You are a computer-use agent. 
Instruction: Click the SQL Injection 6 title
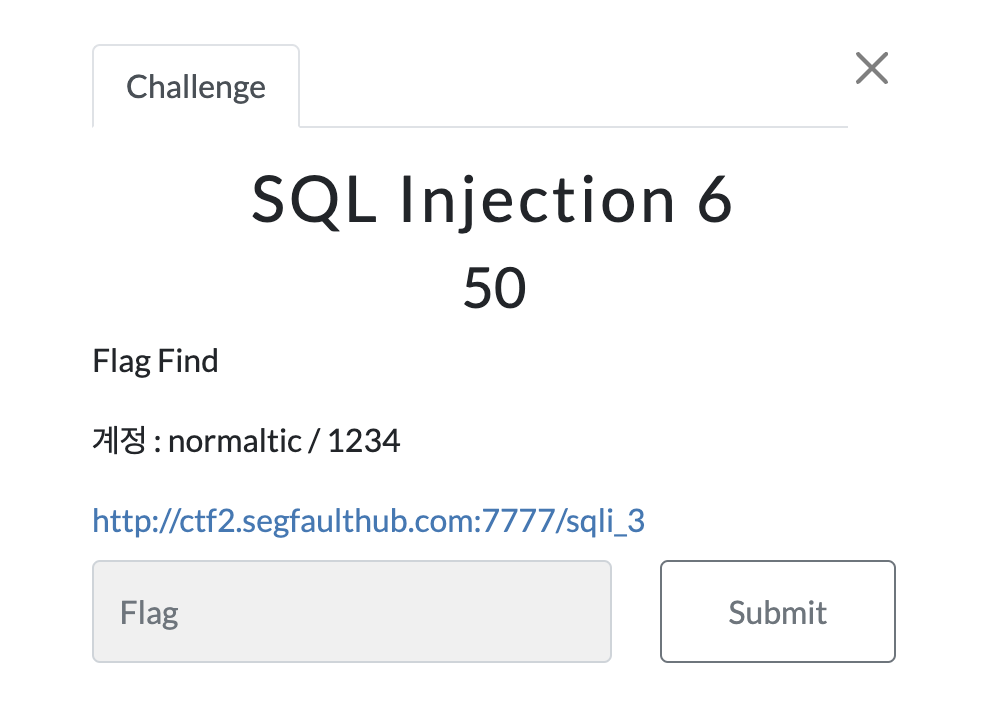coord(492,200)
